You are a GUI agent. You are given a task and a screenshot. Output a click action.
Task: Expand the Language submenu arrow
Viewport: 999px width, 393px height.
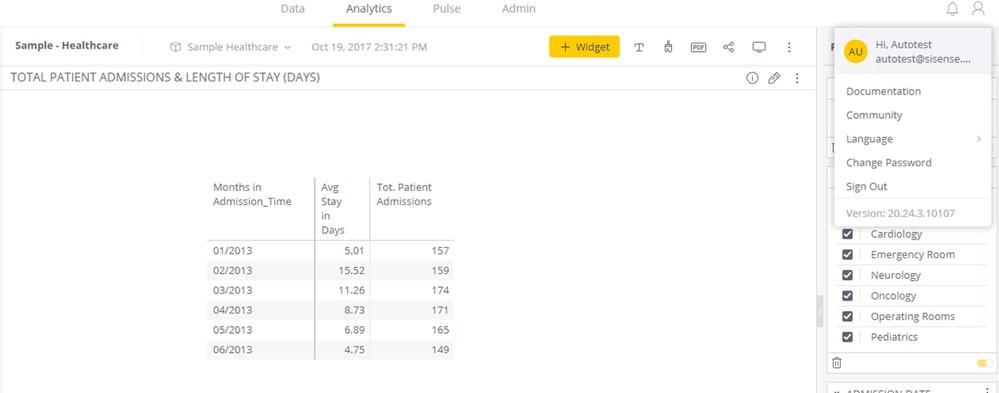[979, 139]
